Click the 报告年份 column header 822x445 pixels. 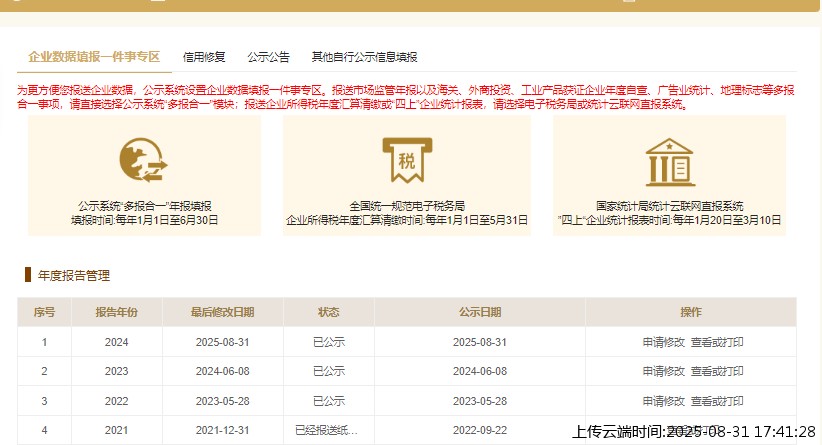tap(116, 312)
